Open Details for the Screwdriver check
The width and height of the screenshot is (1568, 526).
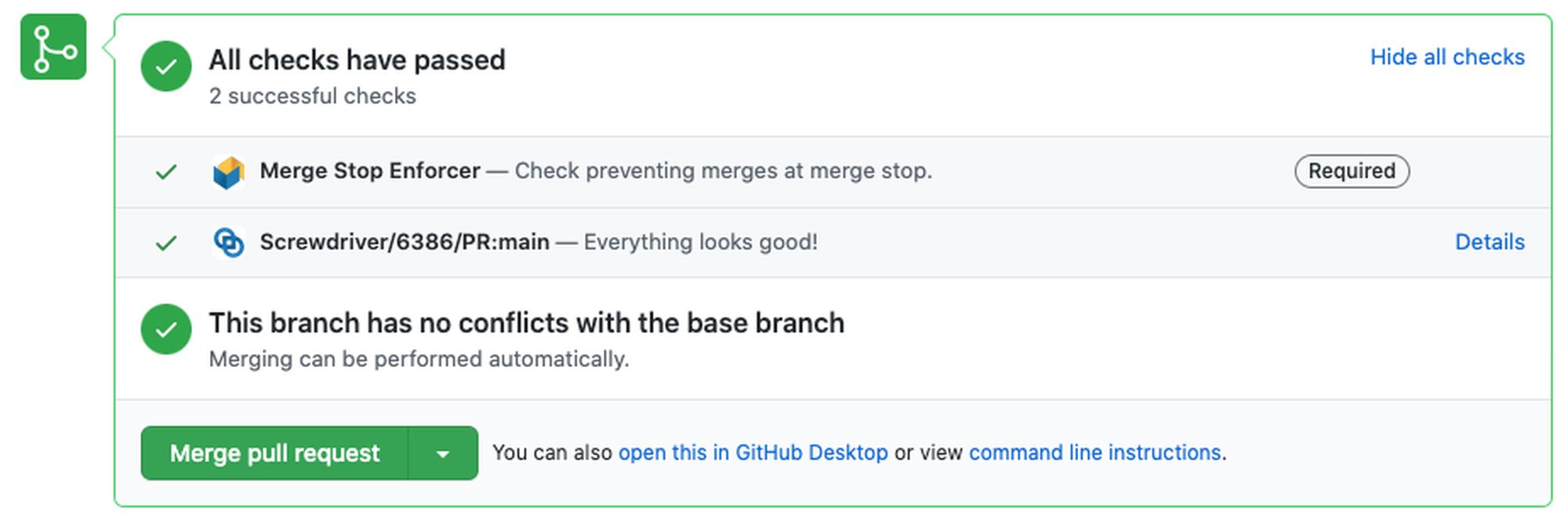tap(1490, 242)
